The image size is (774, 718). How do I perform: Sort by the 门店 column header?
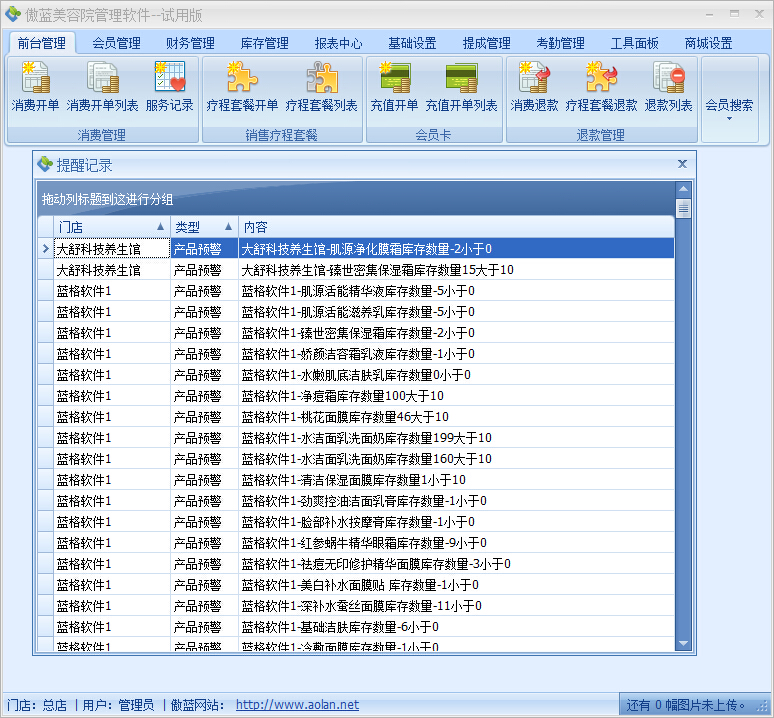(104, 227)
